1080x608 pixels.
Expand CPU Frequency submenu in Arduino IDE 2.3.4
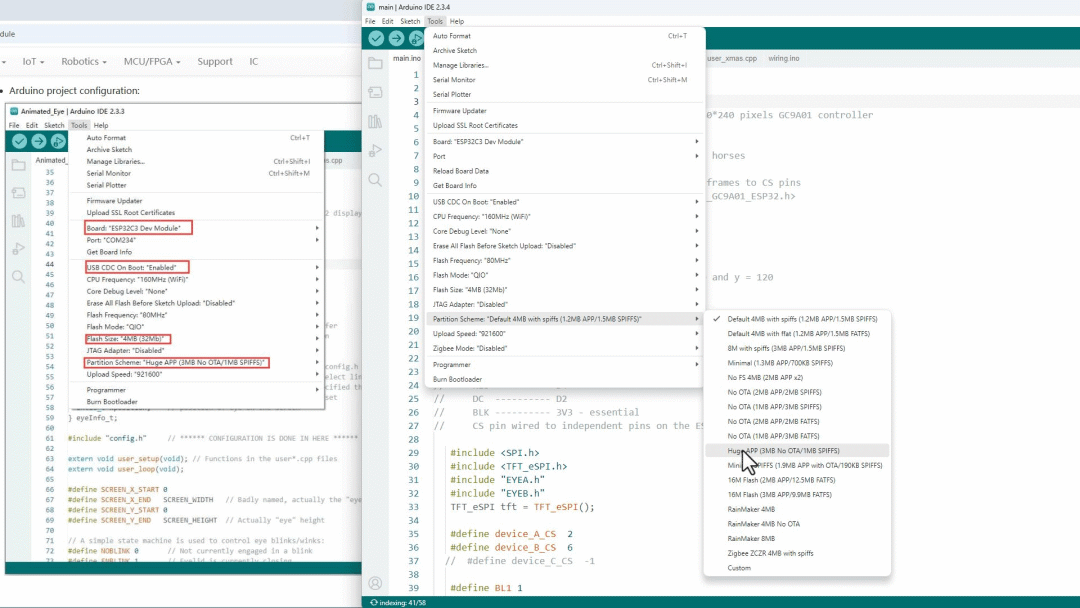tap(565, 216)
